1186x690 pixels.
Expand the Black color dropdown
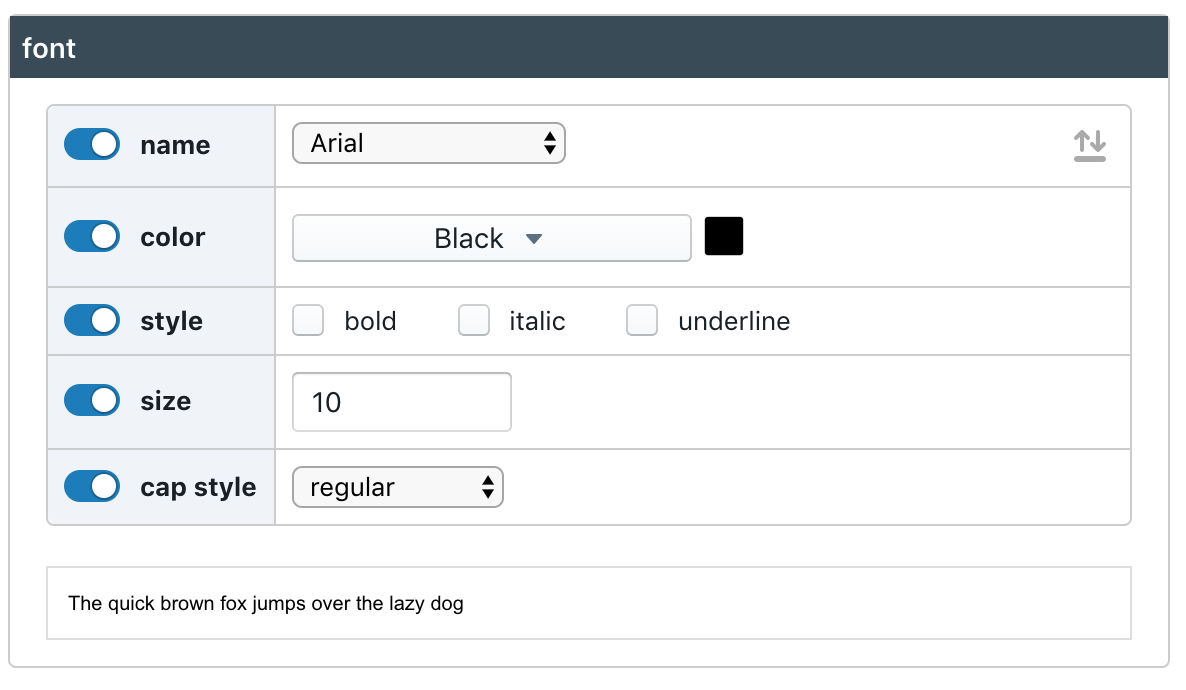click(492, 238)
